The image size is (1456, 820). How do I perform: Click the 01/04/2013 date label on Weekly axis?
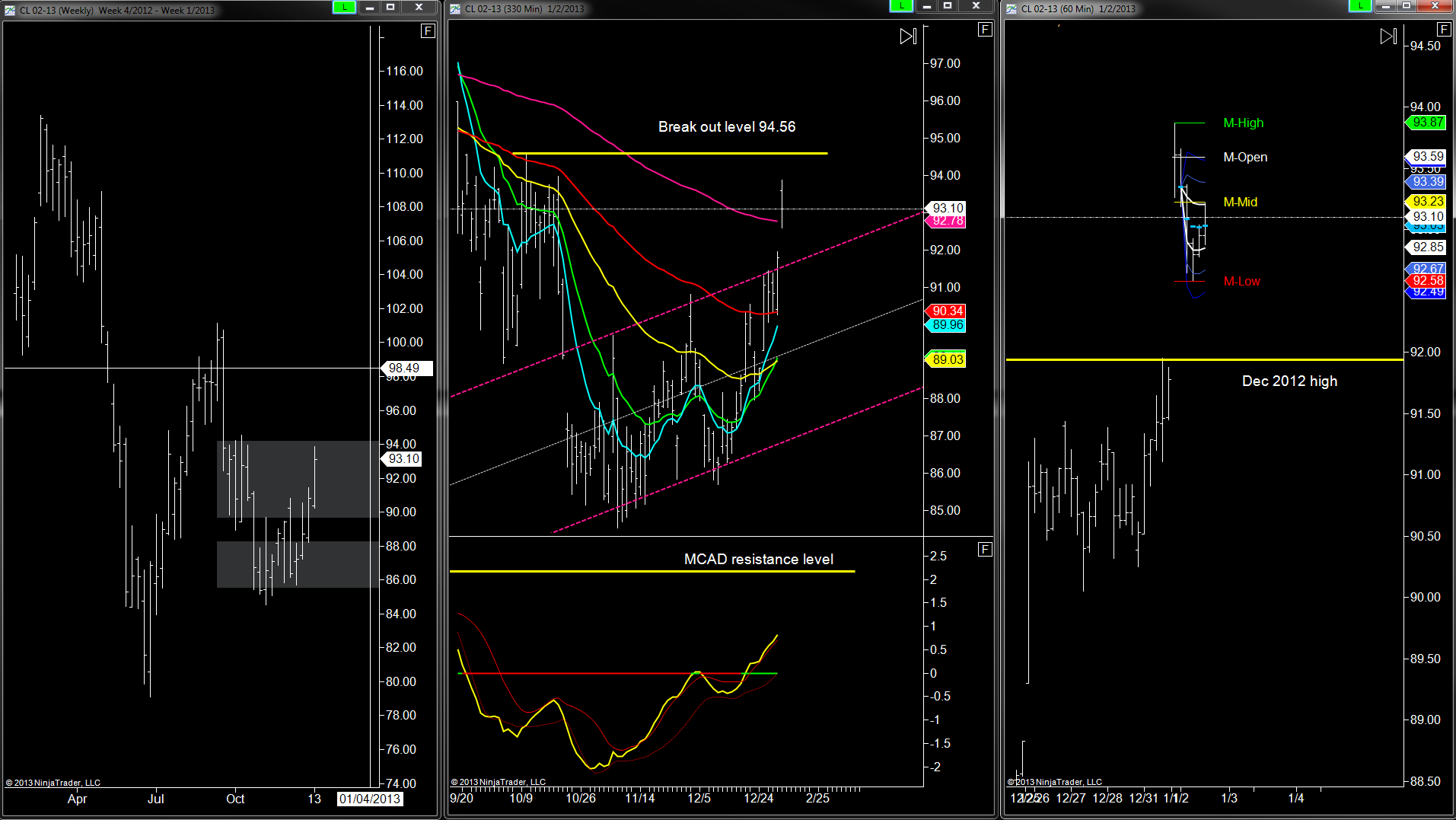click(x=370, y=799)
